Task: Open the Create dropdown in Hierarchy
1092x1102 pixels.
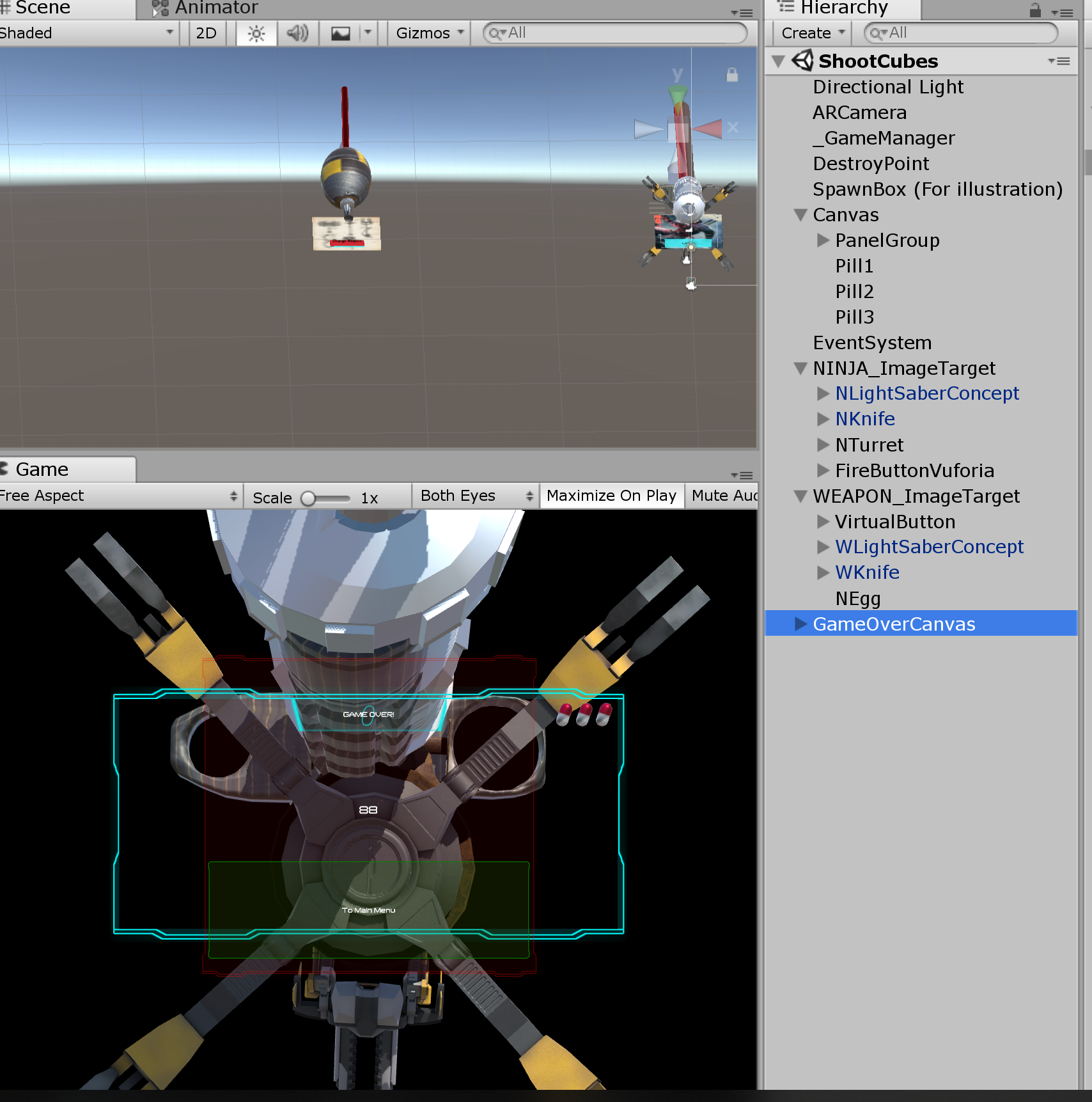Action: [813, 33]
